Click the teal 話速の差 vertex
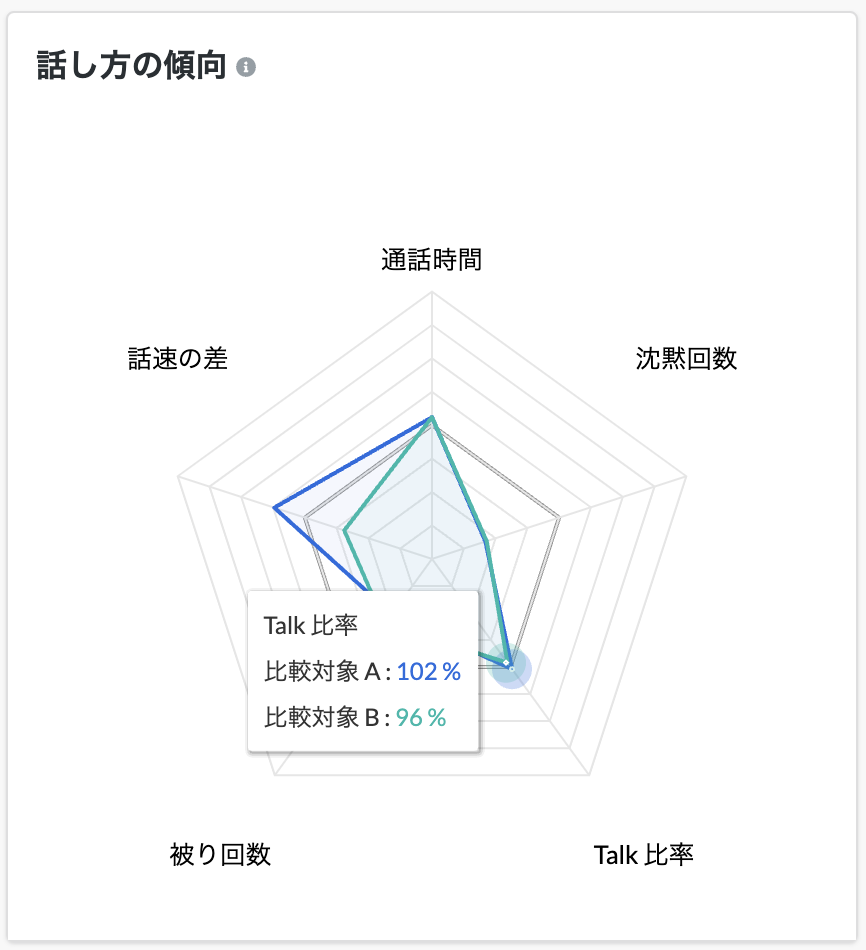The height and width of the screenshot is (950, 866). tap(345, 530)
